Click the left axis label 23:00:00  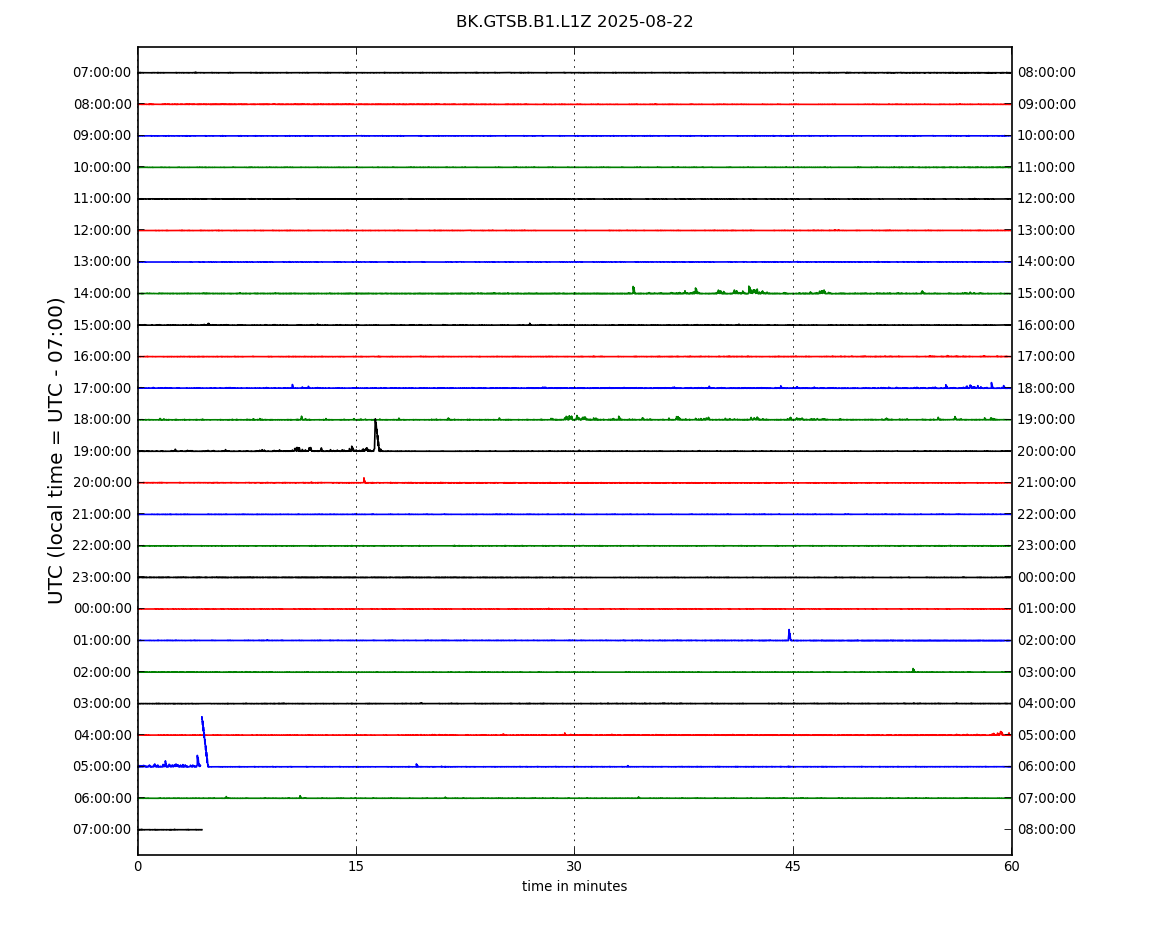[102, 577]
